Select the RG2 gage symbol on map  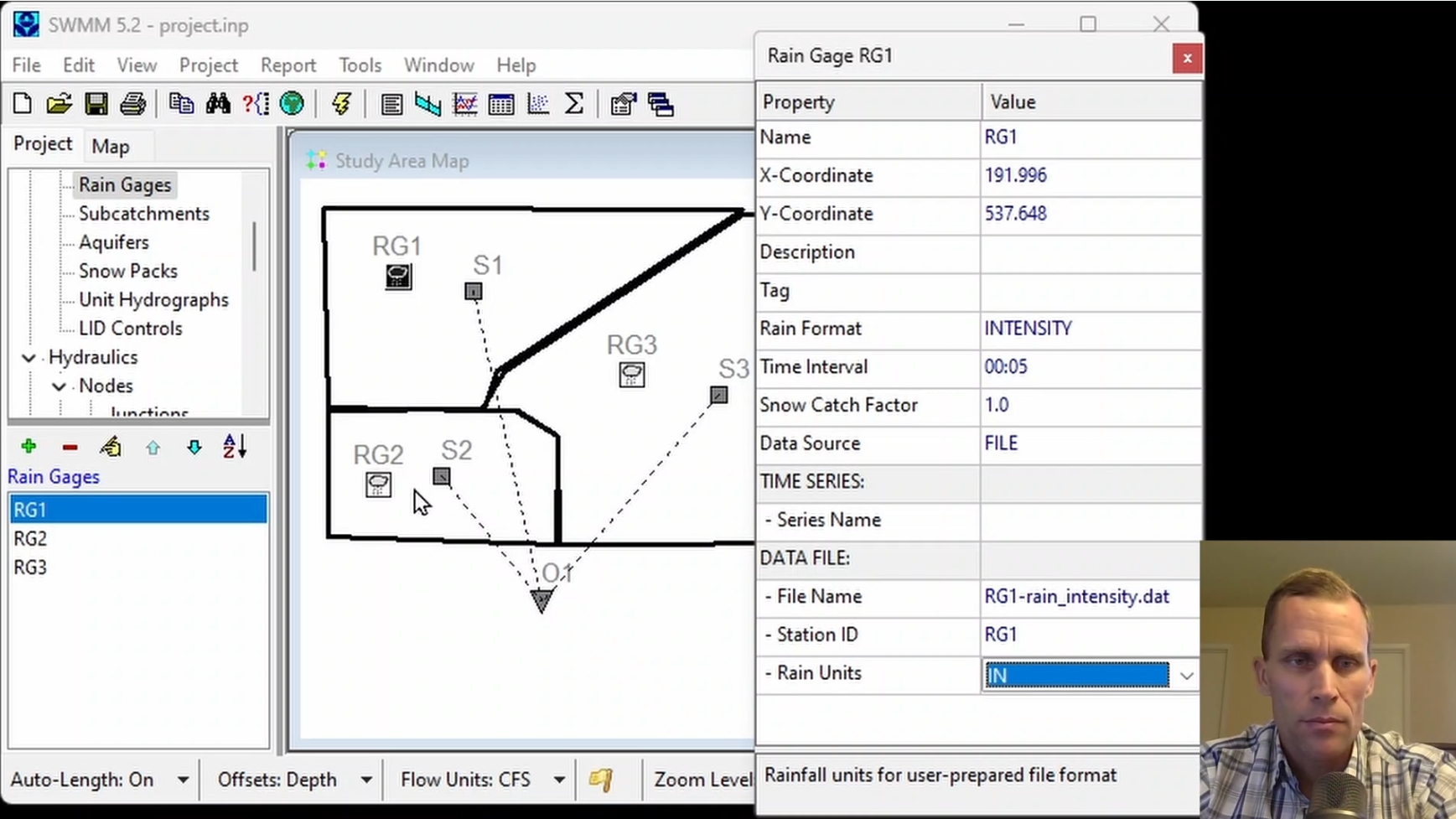point(378,485)
